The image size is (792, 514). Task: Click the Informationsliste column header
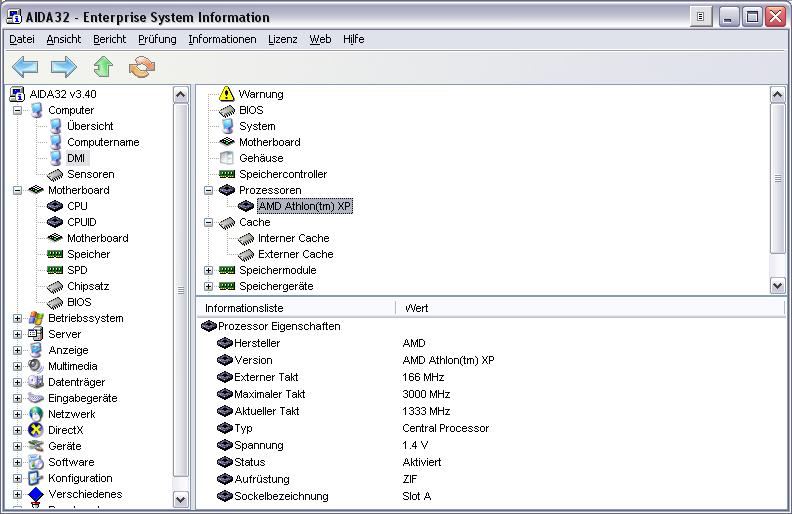pos(296,308)
